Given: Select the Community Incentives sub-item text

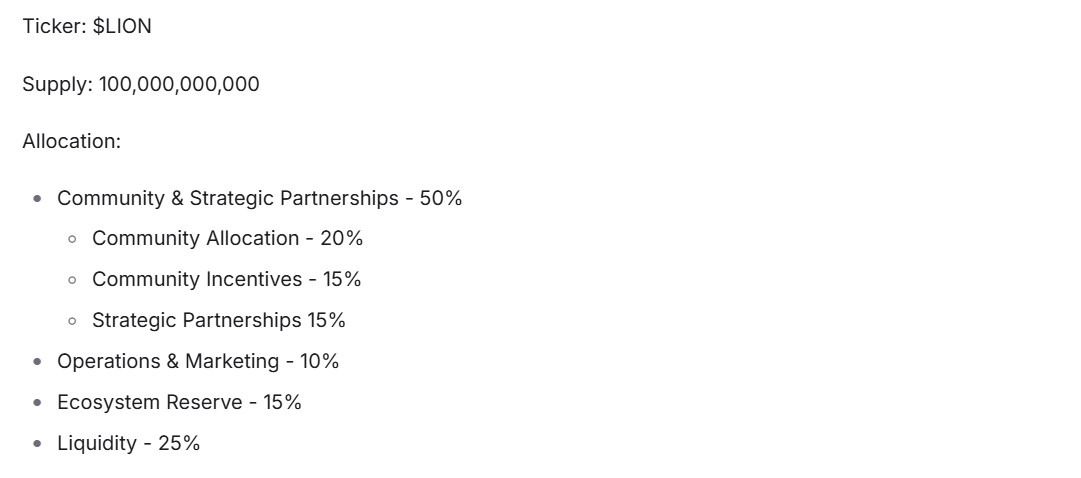Looking at the screenshot, I should [197, 279].
